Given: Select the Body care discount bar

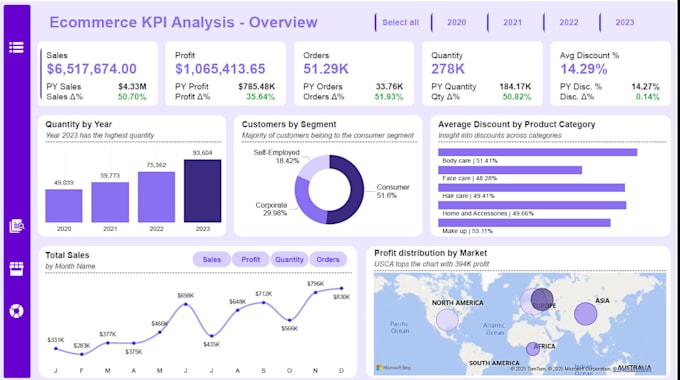Looking at the screenshot, I should 537,152.
